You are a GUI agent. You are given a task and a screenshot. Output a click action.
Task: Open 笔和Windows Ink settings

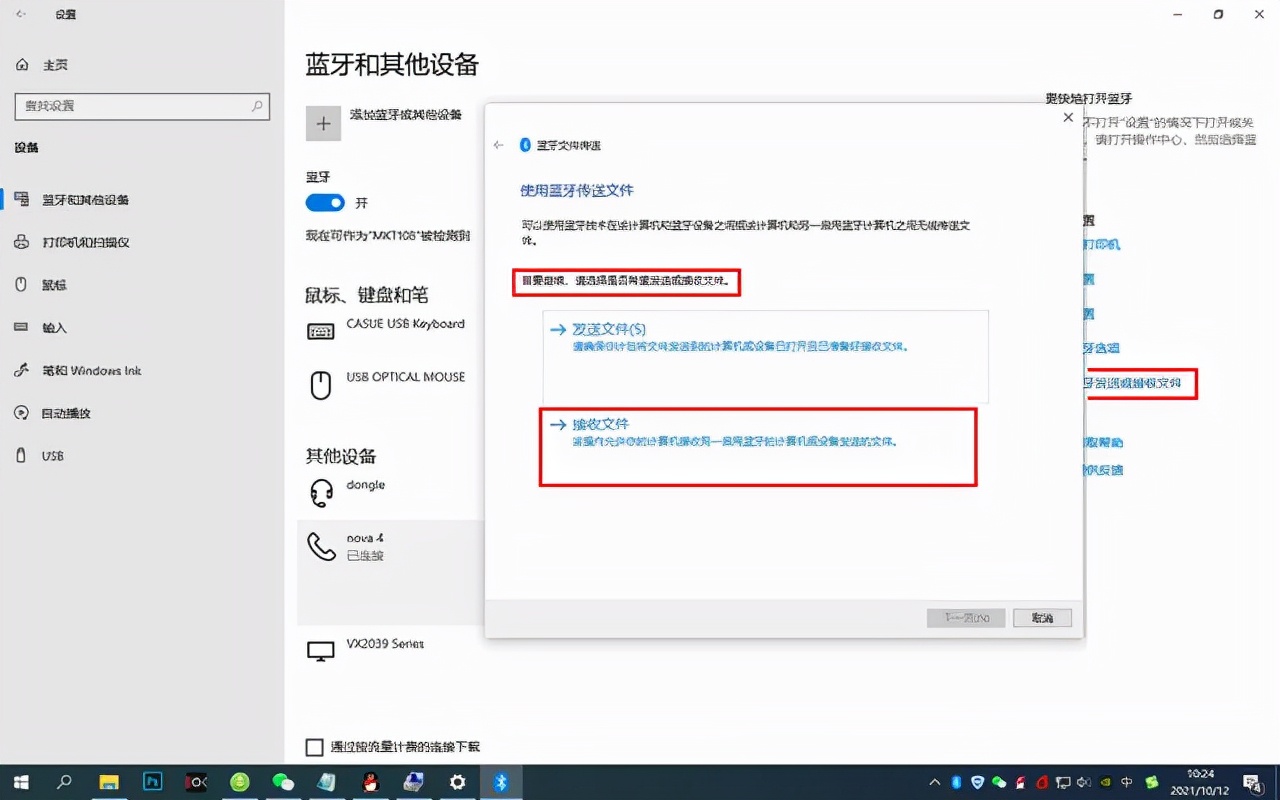click(90, 370)
